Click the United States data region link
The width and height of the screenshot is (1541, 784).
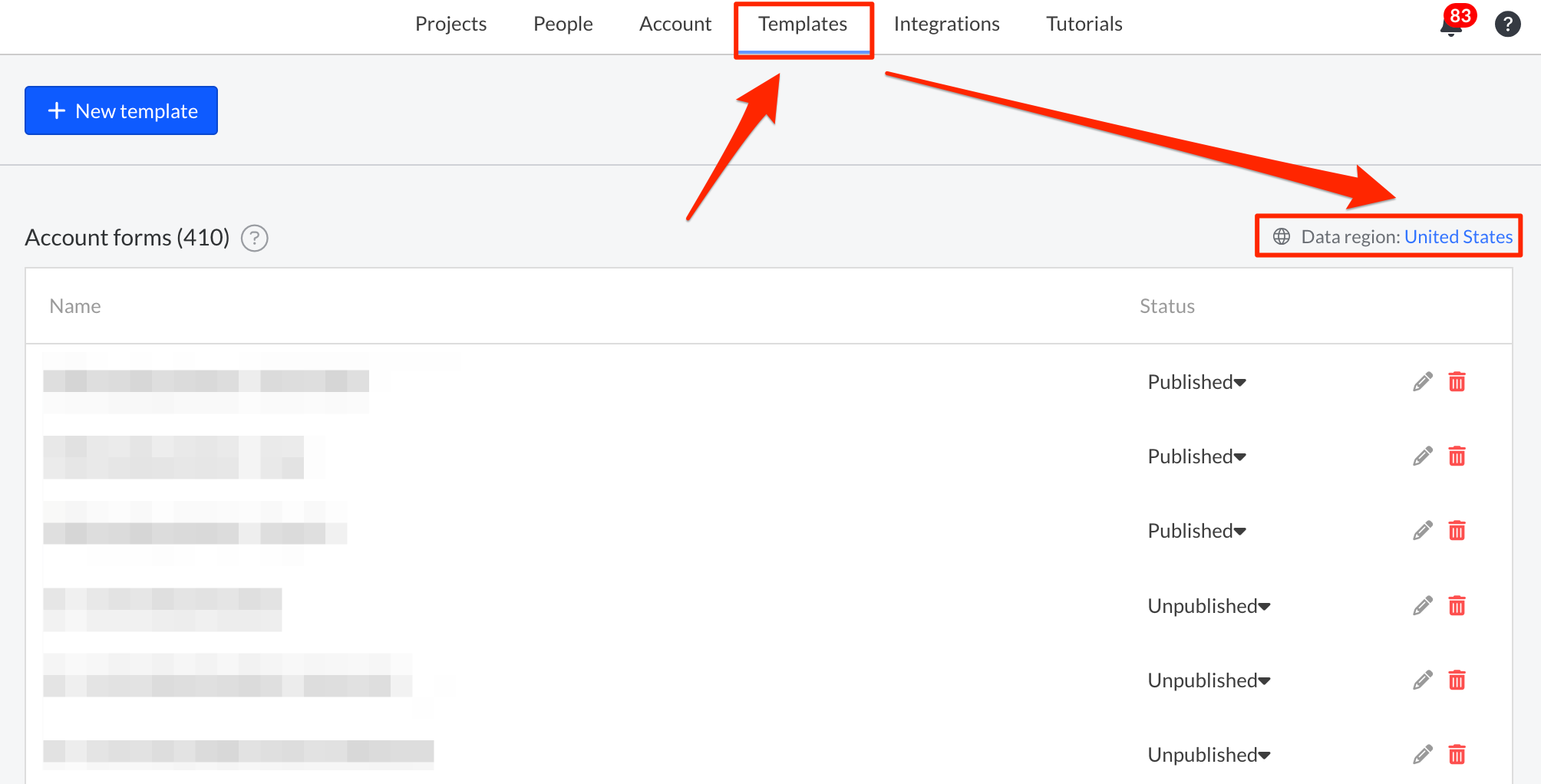[x=1458, y=237]
